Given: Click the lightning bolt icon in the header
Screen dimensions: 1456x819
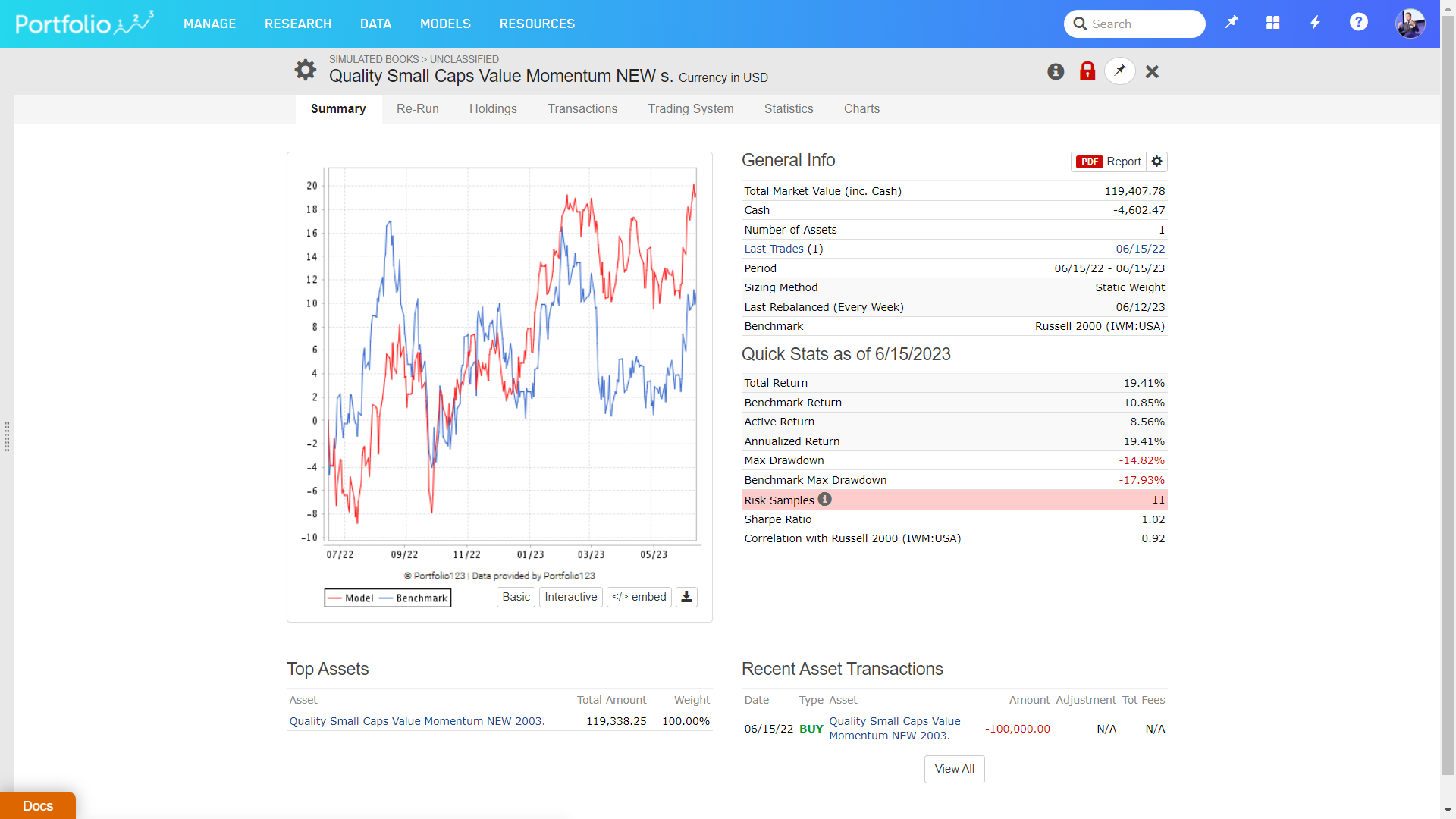Looking at the screenshot, I should click(x=1316, y=23).
